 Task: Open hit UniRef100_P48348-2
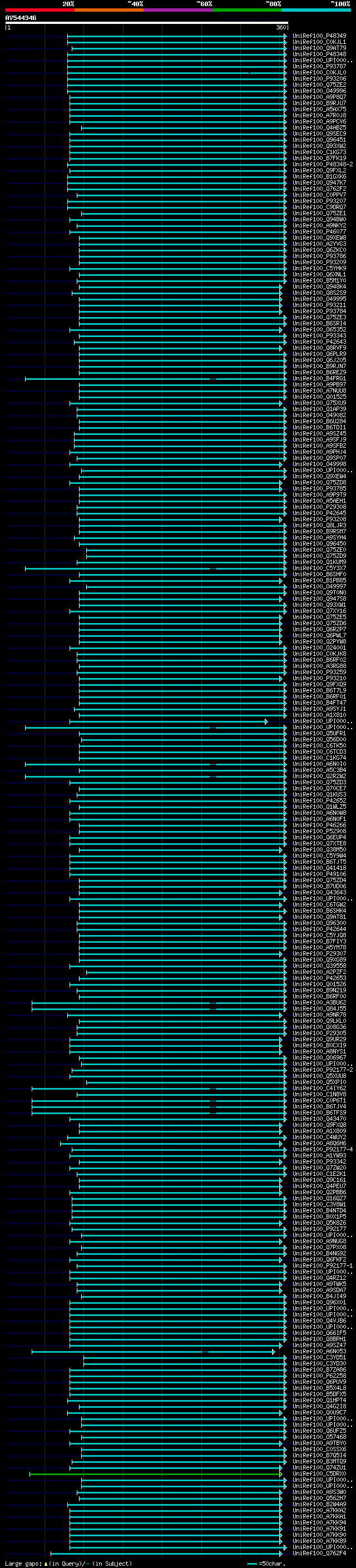[323, 164]
